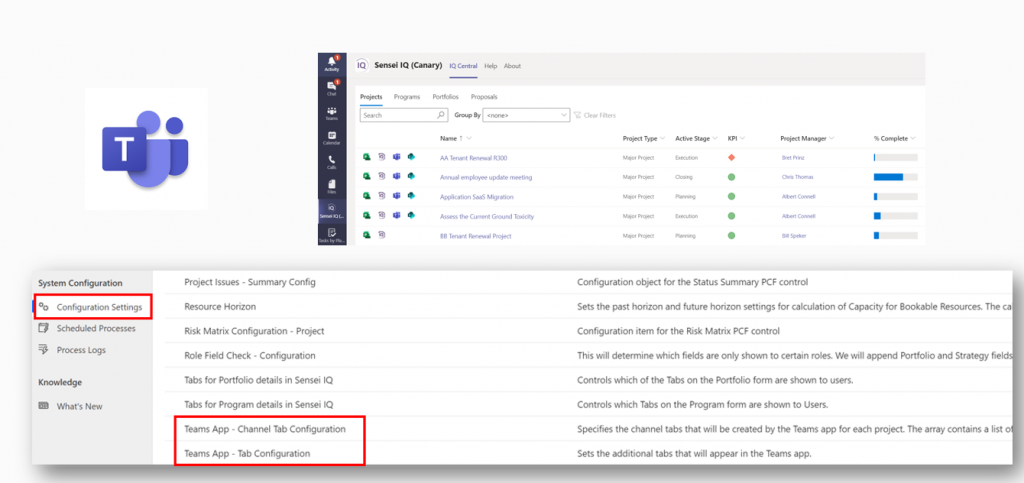Expand the % Complete column filter chevron
Screen dimensions: 1024x483
pyautogui.click(x=913, y=138)
